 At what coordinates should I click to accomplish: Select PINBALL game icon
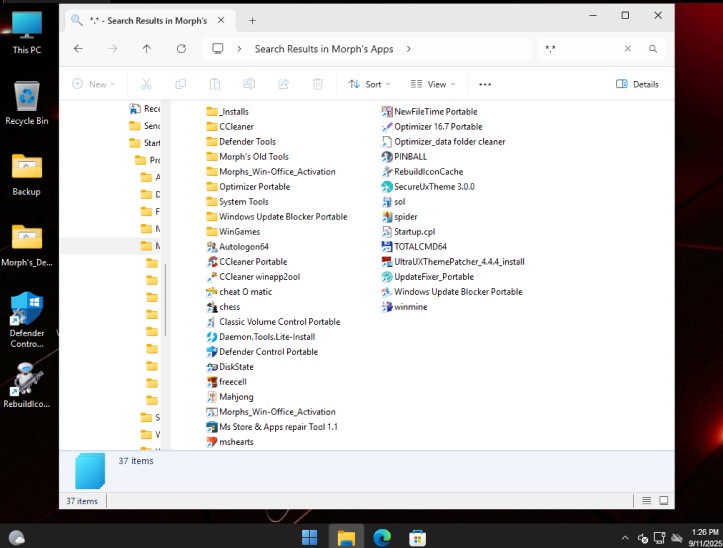[x=387, y=157]
